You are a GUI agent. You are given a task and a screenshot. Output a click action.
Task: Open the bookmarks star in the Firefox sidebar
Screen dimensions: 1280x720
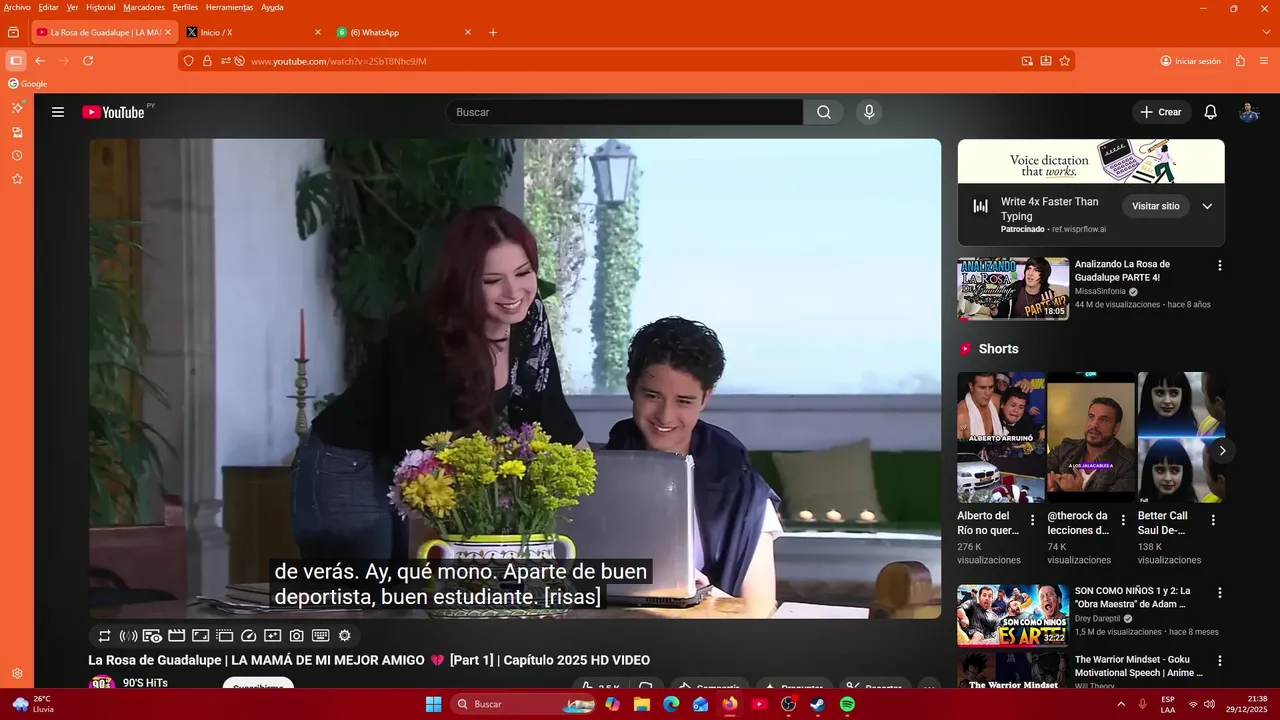point(17,179)
